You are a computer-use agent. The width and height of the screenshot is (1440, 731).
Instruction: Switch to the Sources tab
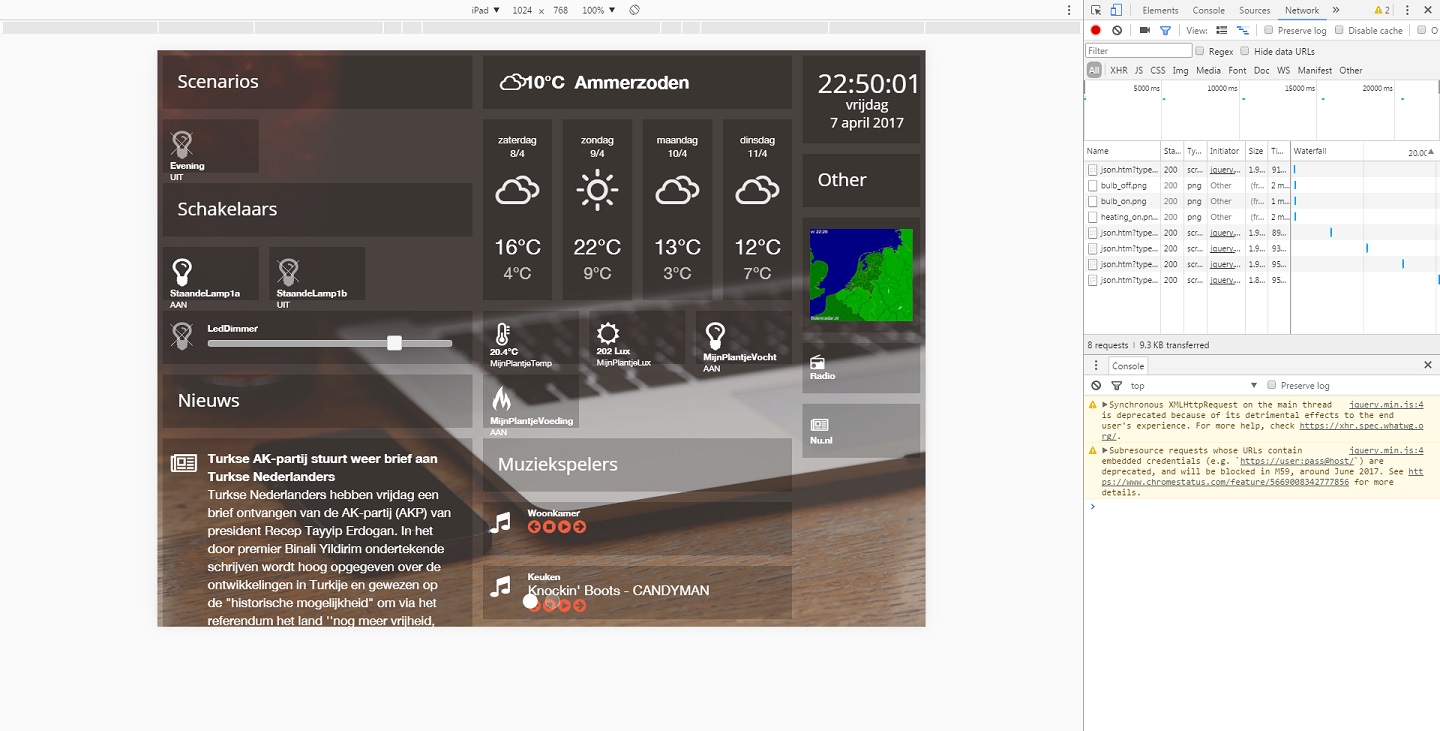(x=1254, y=10)
